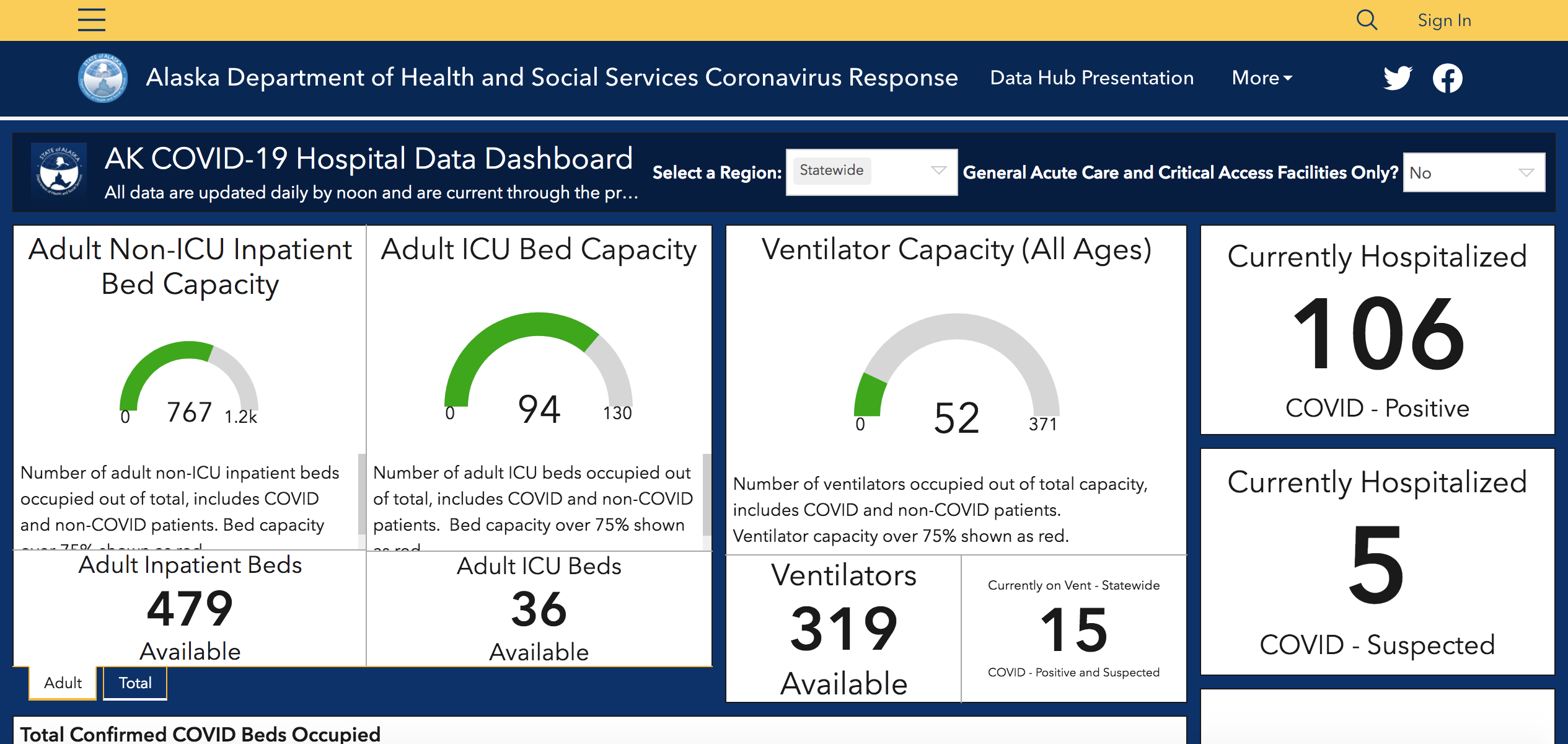Click the Alaska Coronavirus Response site title
This screenshot has width=1568, height=744.
(x=552, y=77)
